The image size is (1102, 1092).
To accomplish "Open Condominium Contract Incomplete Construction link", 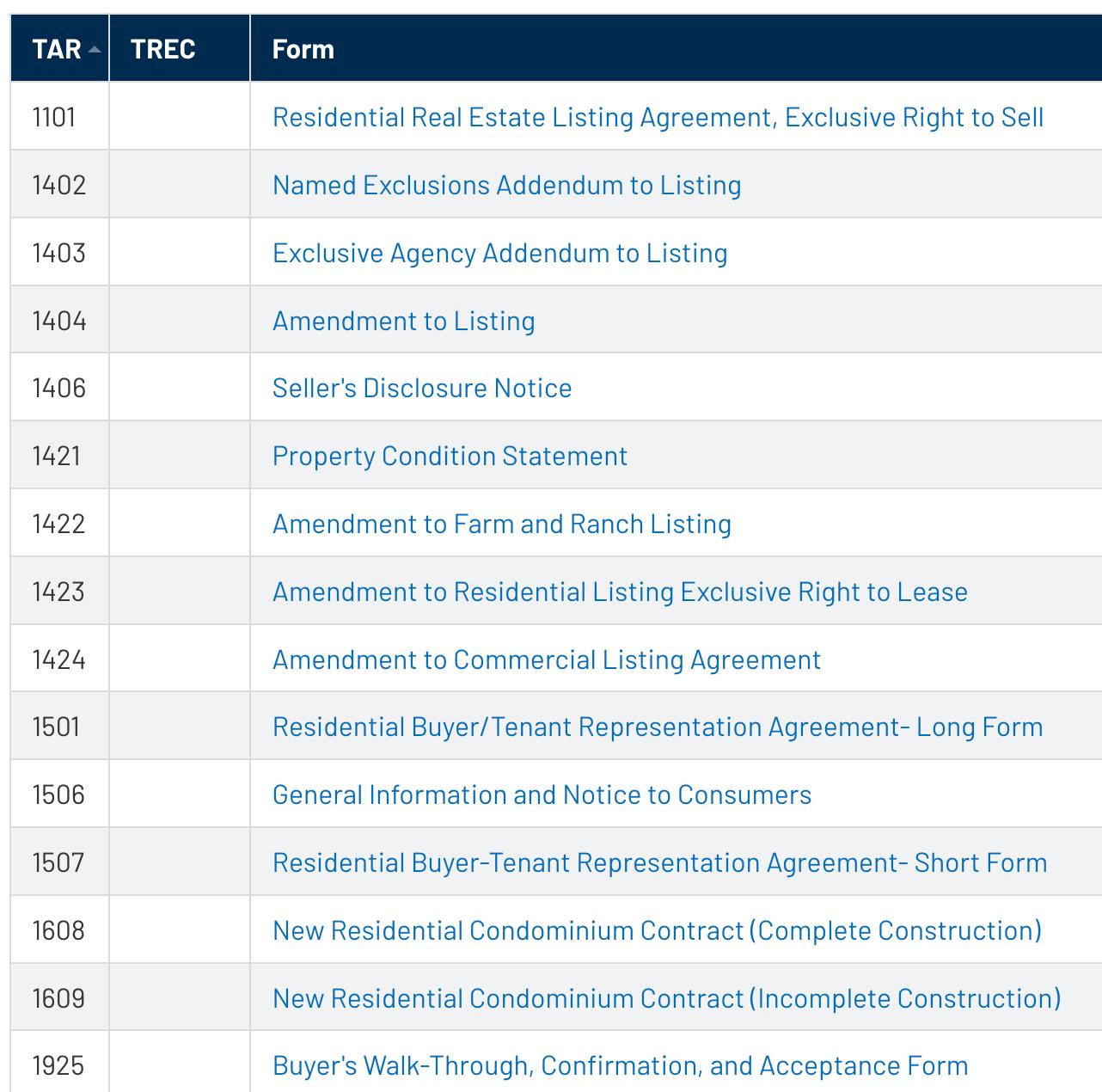I will click(667, 998).
